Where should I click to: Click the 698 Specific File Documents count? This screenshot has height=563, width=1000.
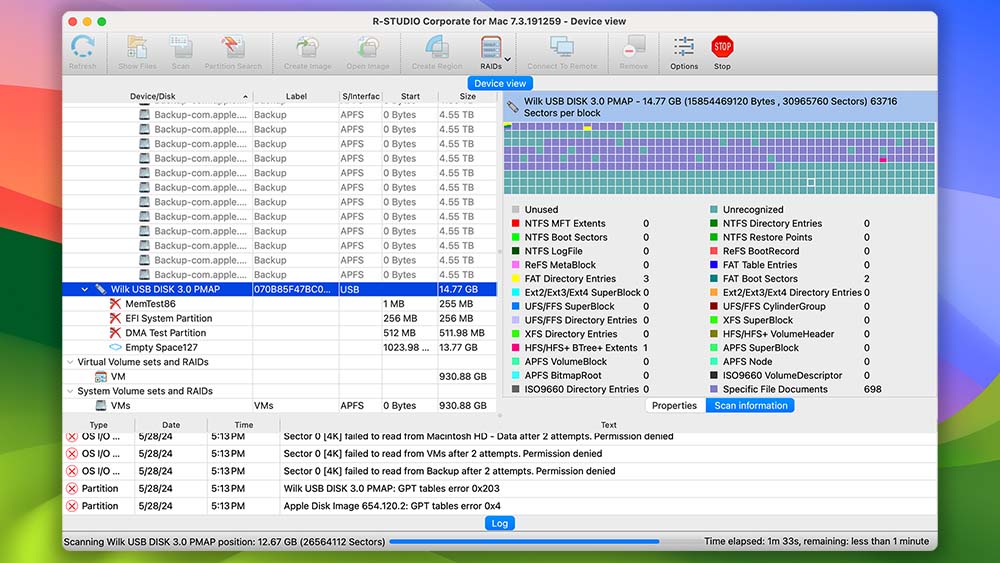tap(872, 390)
